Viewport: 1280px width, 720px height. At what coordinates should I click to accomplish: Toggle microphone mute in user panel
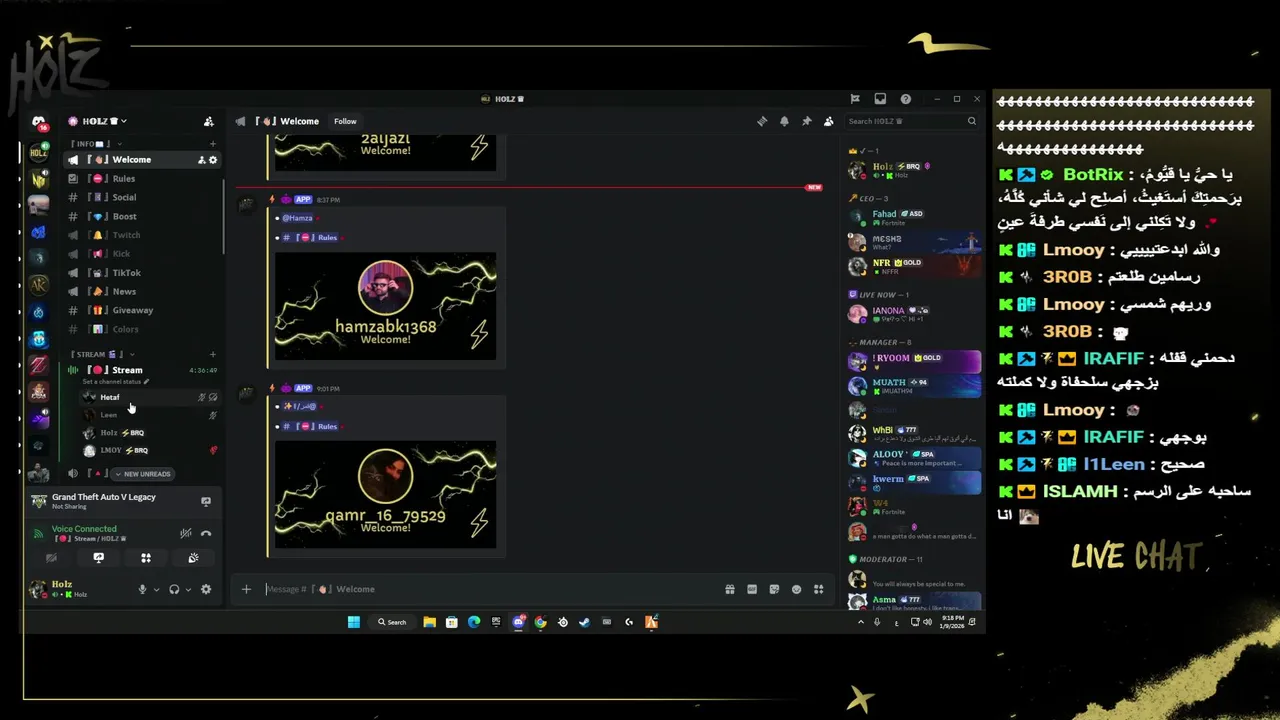142,589
